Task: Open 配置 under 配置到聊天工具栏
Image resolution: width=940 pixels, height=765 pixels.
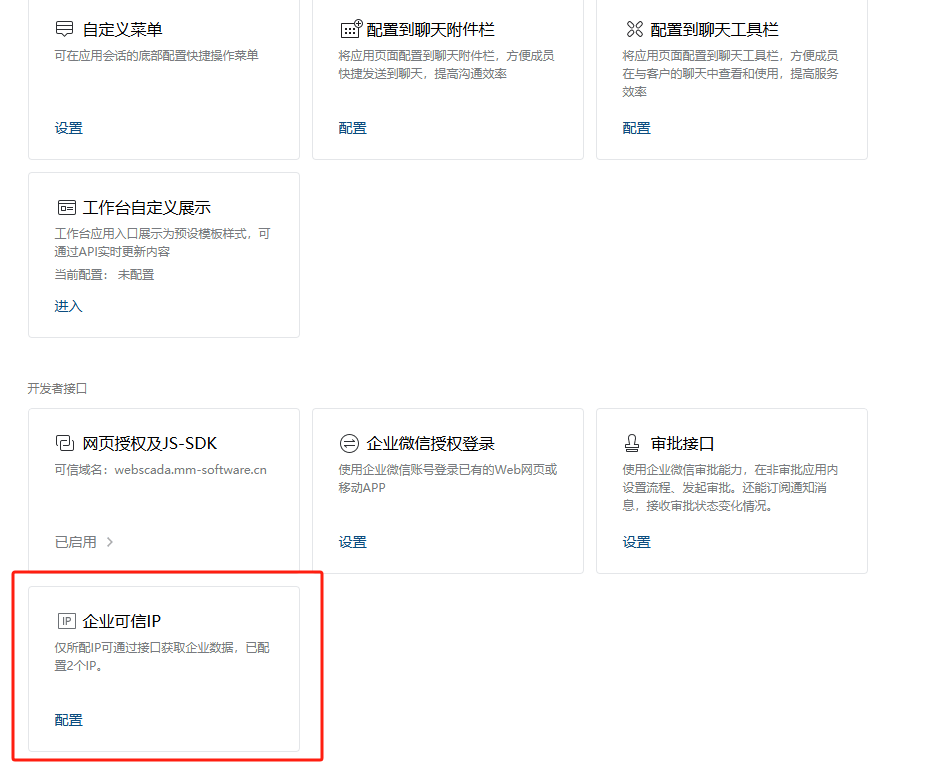Action: (x=636, y=128)
